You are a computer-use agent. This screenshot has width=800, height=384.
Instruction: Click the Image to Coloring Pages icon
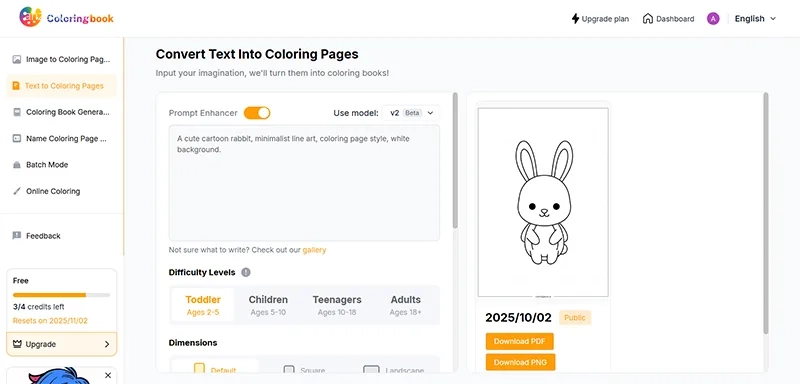[17, 59]
